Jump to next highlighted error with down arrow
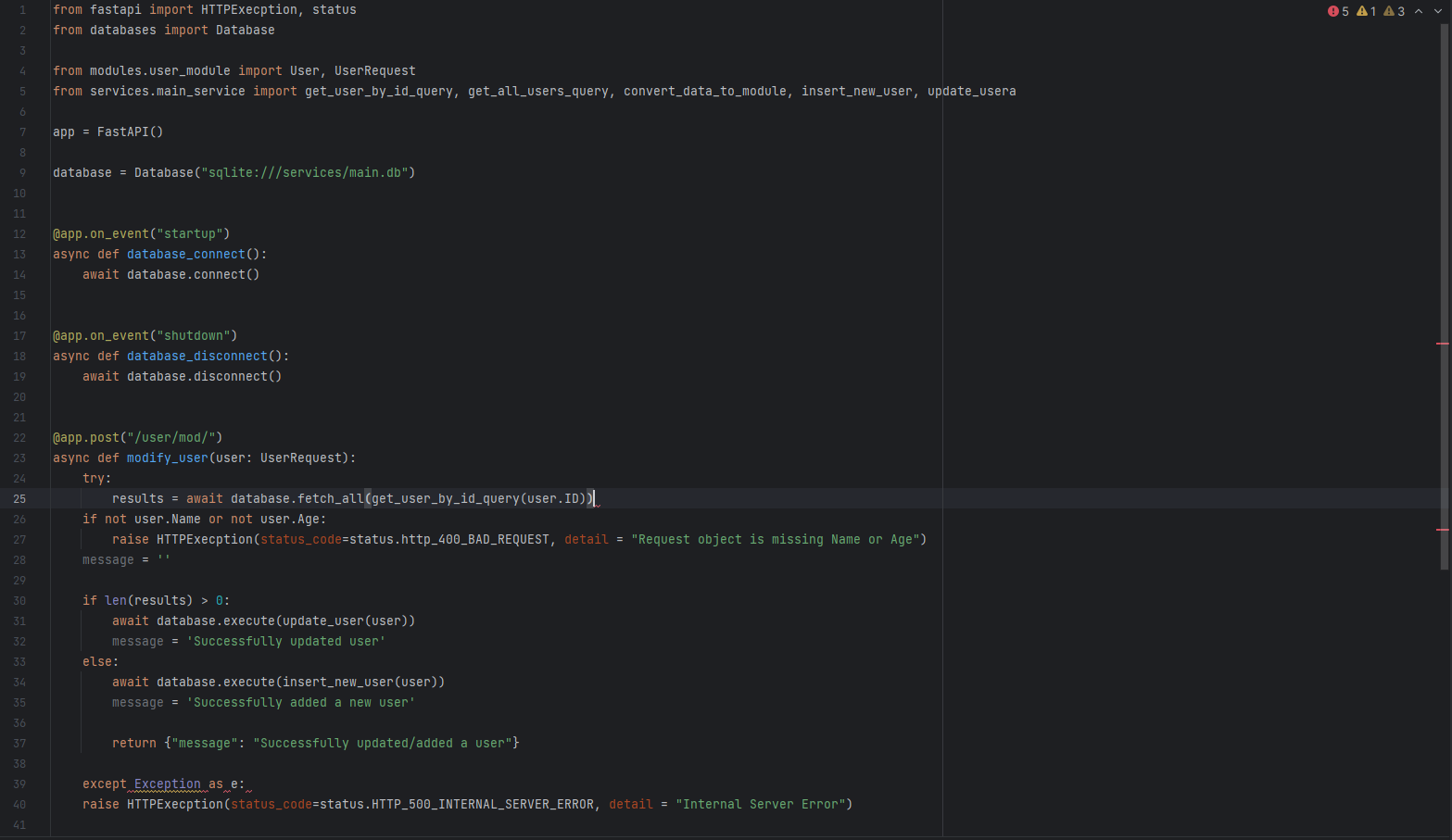The width and height of the screenshot is (1452, 840). [x=1438, y=11]
